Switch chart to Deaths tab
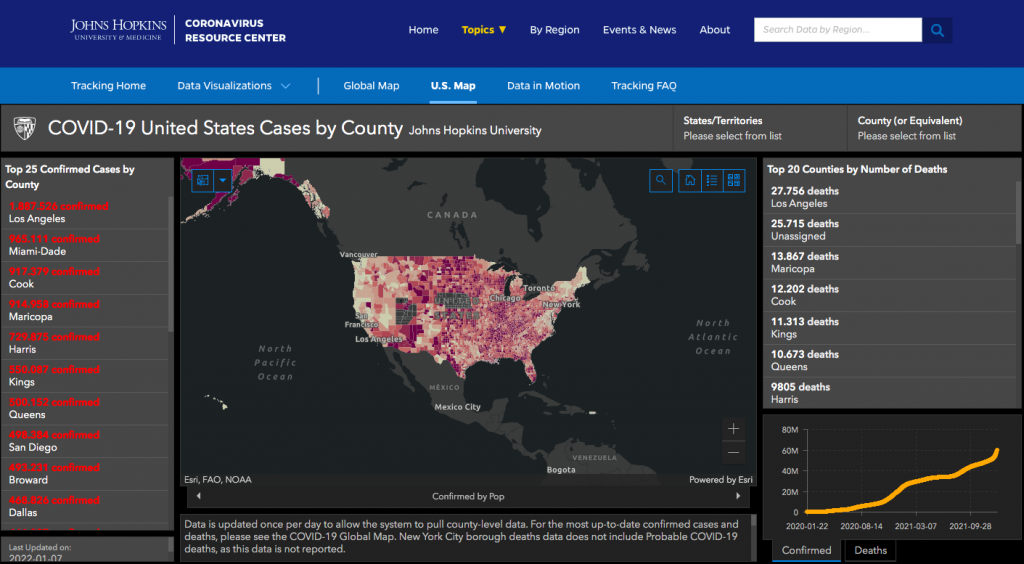The width and height of the screenshot is (1024, 564). click(870, 550)
